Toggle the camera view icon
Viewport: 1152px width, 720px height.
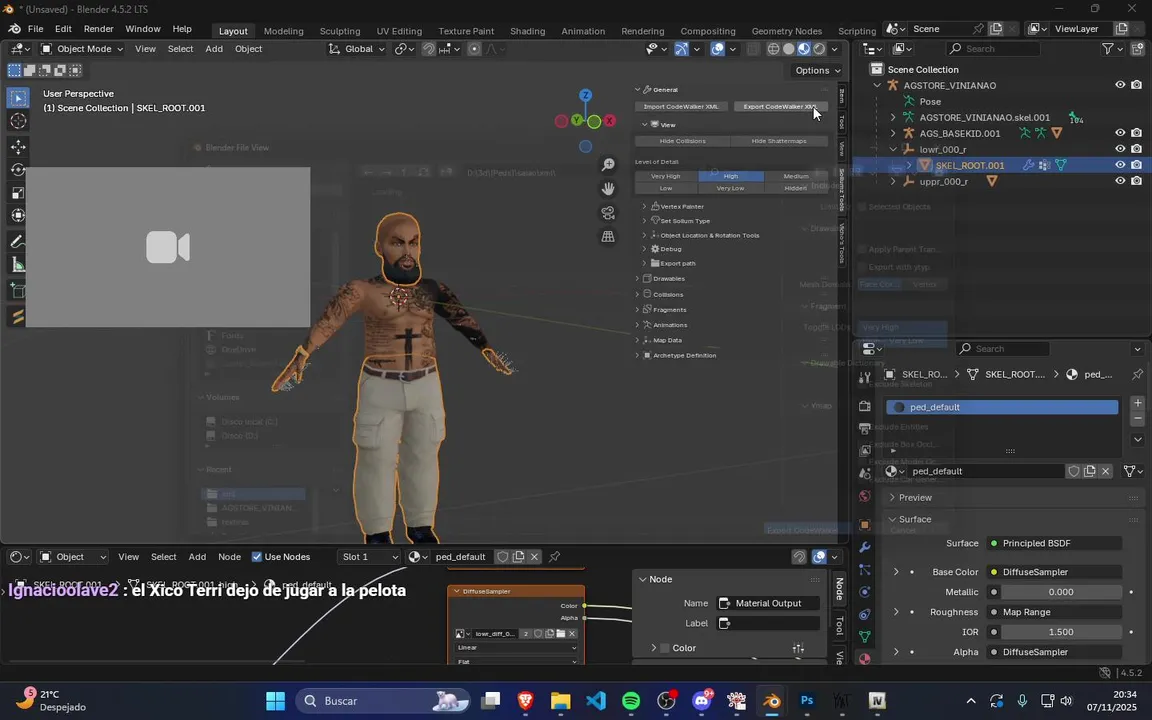pyautogui.click(x=608, y=213)
